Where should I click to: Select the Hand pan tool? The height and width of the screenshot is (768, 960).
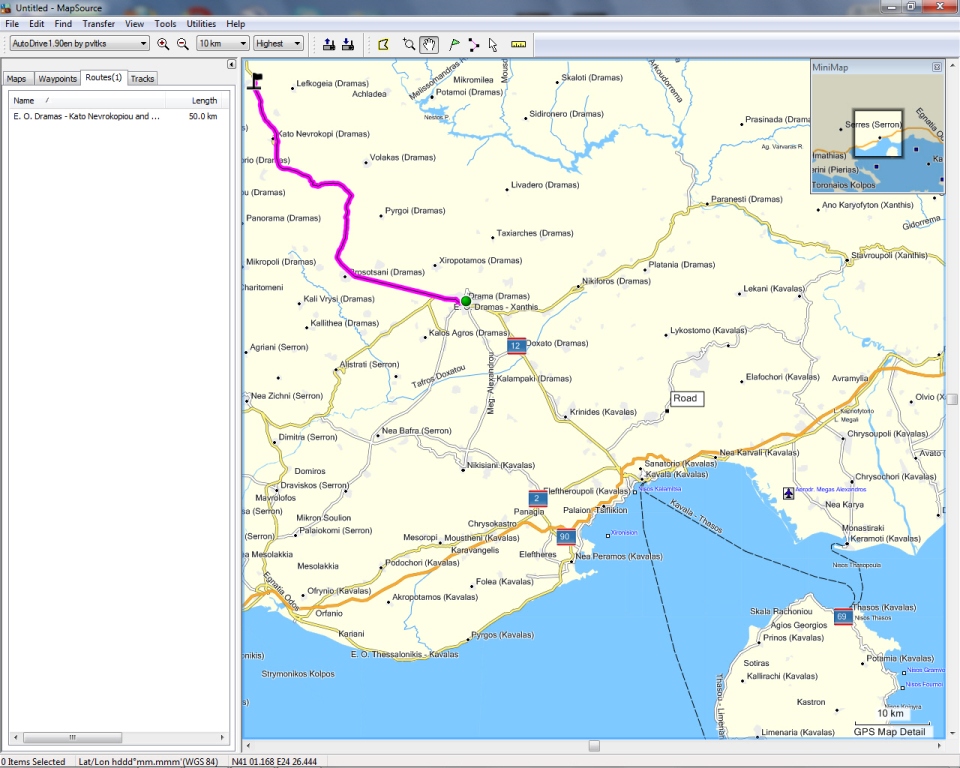(429, 44)
